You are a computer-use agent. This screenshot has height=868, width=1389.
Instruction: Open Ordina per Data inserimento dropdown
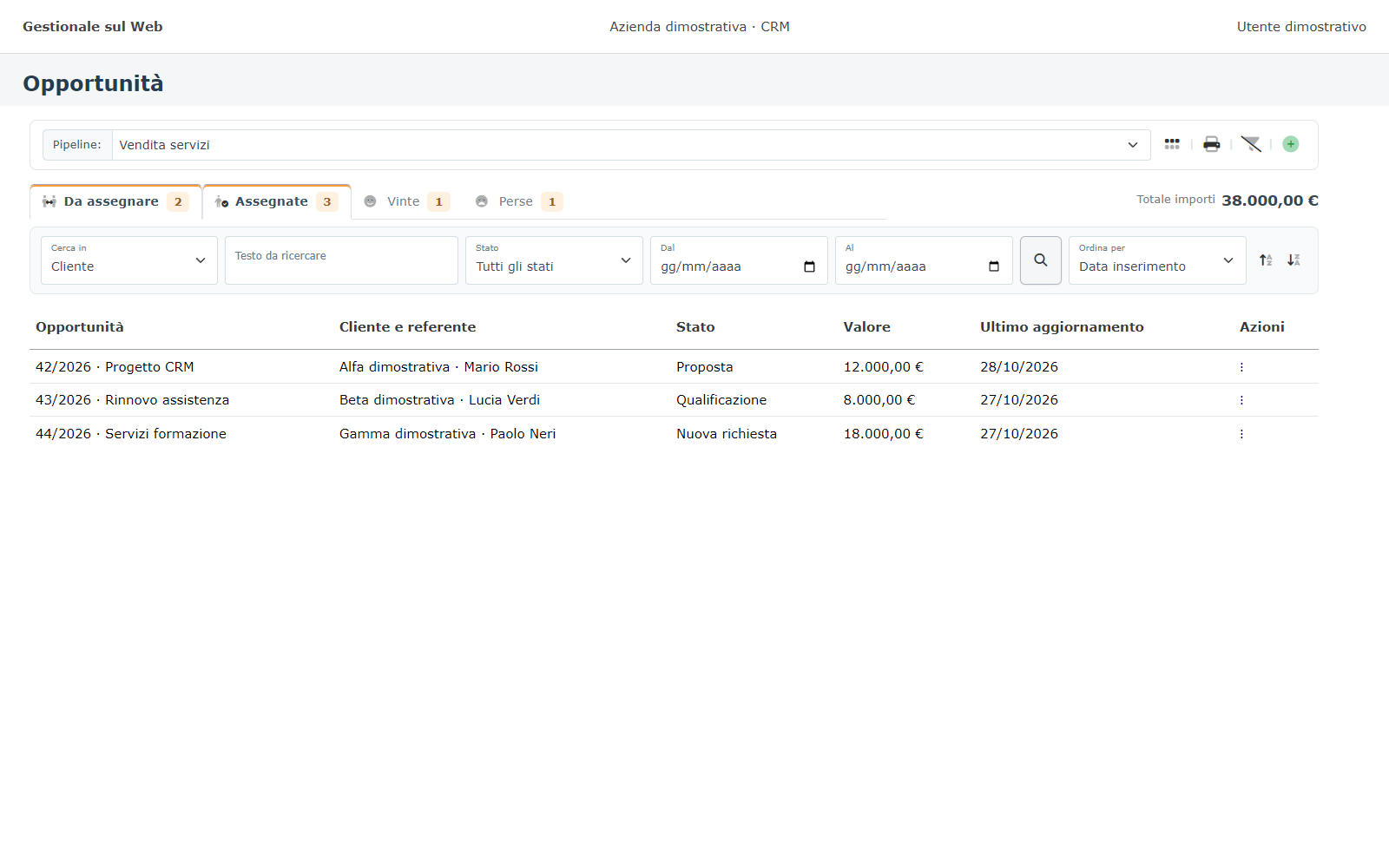click(x=1157, y=260)
